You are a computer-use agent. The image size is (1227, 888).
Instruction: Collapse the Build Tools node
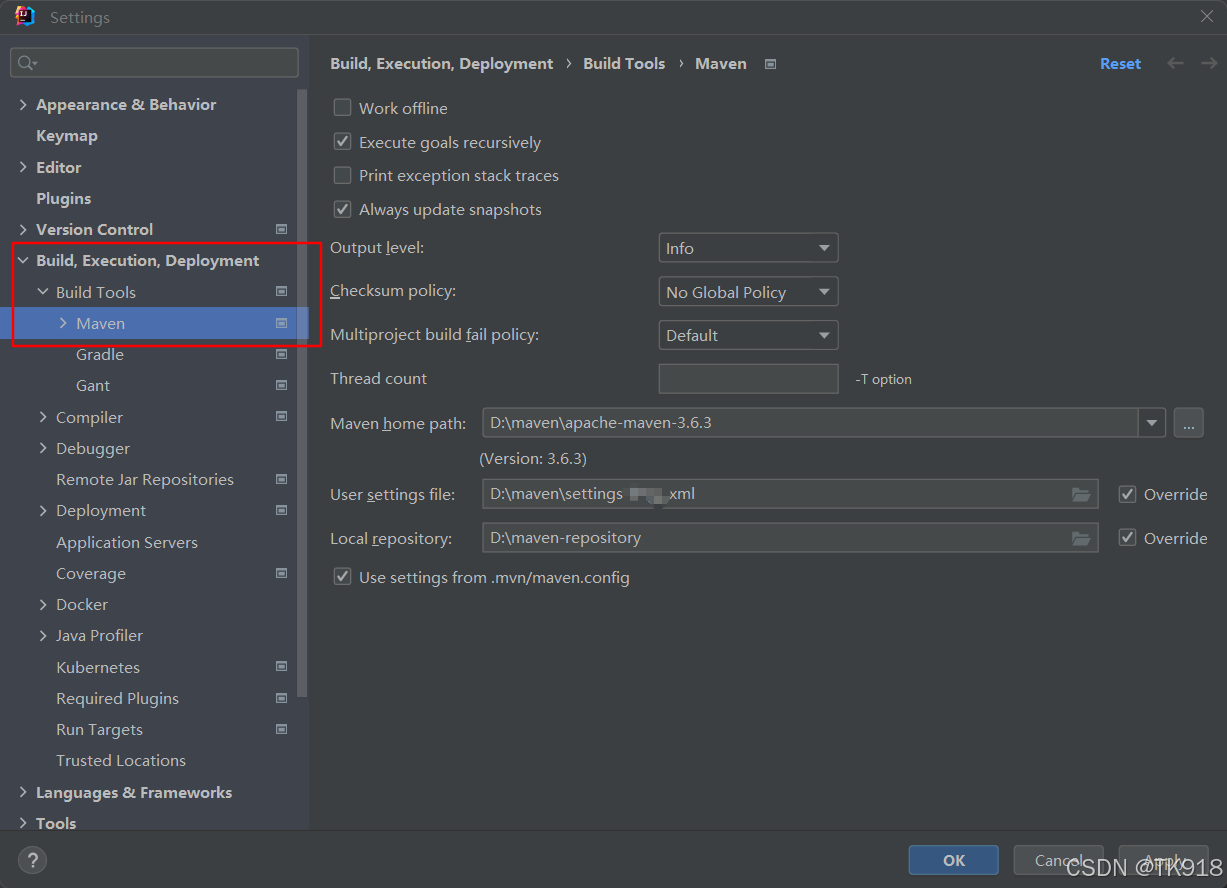pyautogui.click(x=43, y=292)
